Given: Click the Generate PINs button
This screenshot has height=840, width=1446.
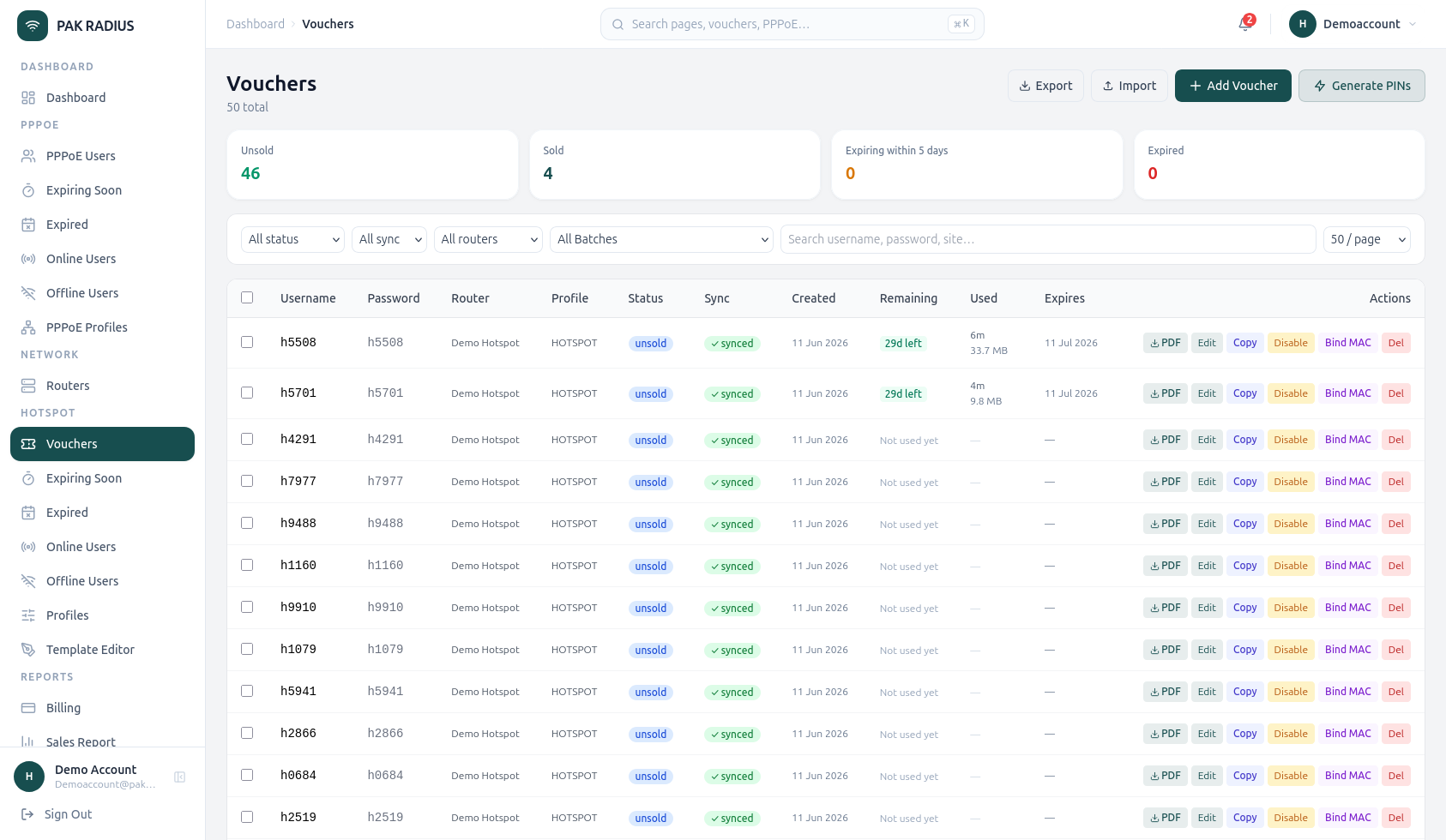Looking at the screenshot, I should click(1362, 86).
